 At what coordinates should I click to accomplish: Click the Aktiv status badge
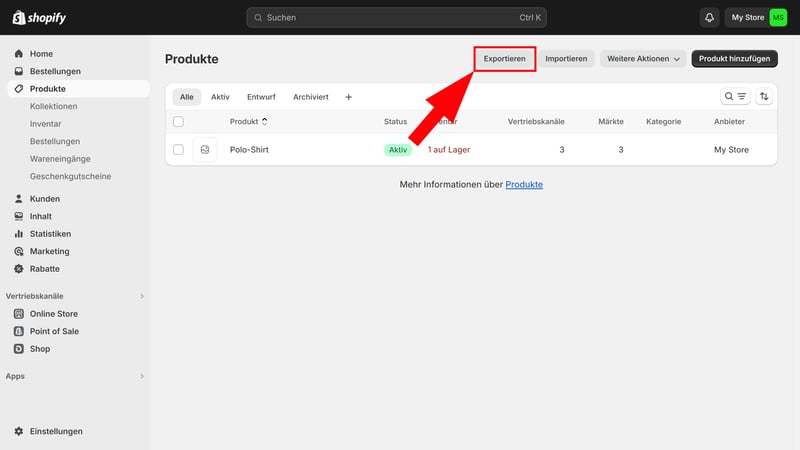click(x=398, y=149)
